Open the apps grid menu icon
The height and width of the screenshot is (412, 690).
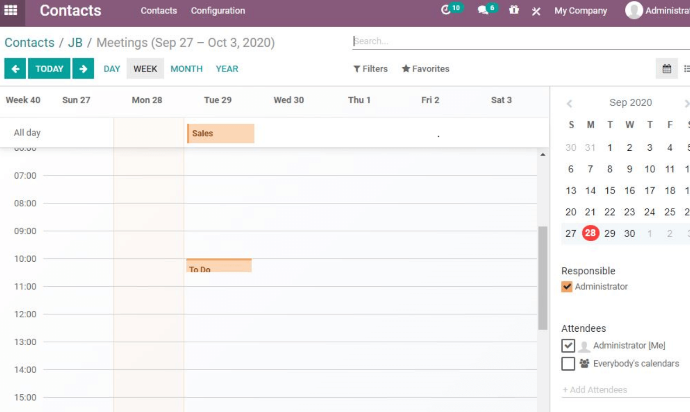point(11,10)
